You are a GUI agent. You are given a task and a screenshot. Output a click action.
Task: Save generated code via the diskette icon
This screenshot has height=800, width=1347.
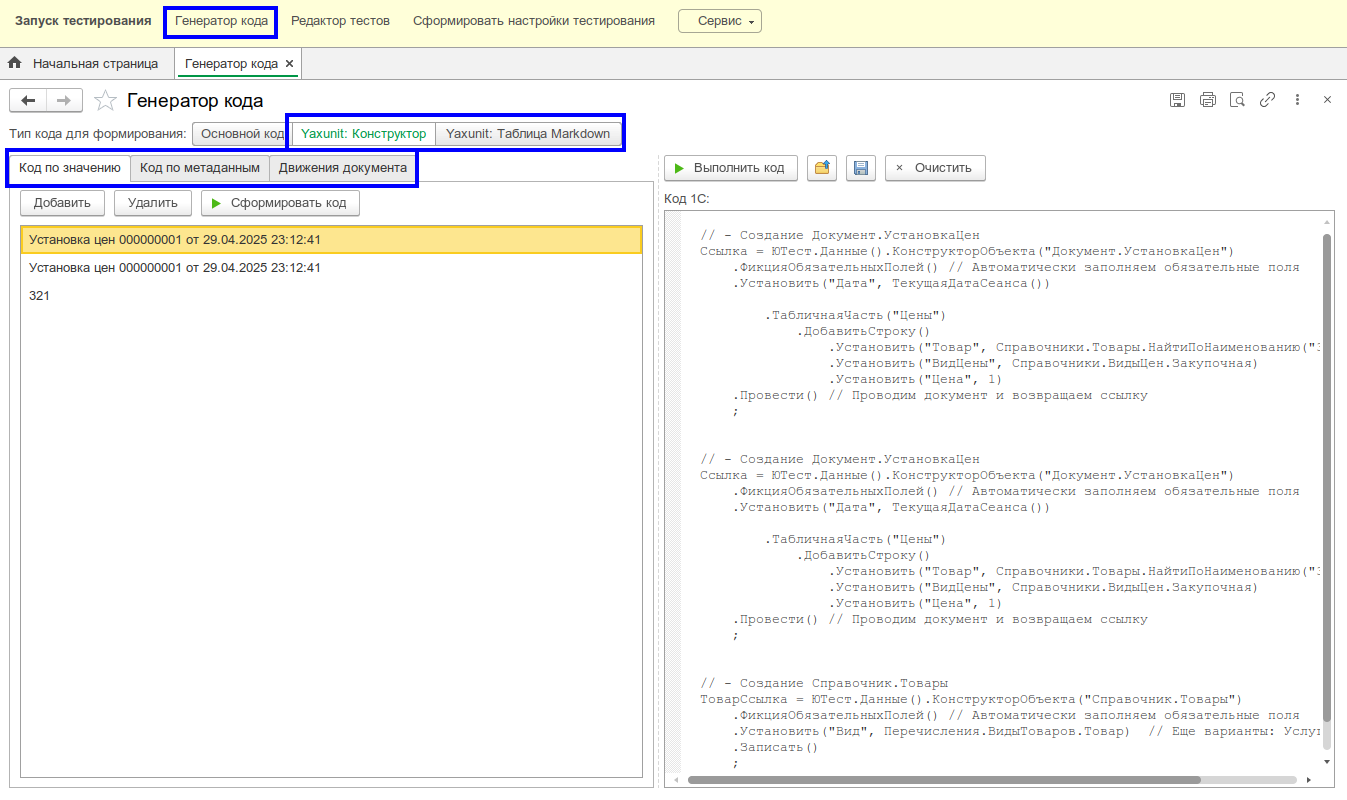coord(860,167)
